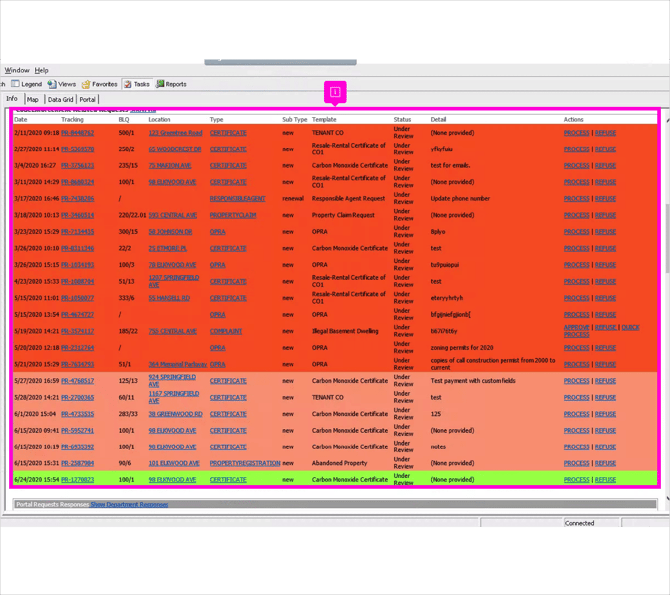Open the COMPLAINT type link
The height and width of the screenshot is (595, 670).
click(x=226, y=331)
